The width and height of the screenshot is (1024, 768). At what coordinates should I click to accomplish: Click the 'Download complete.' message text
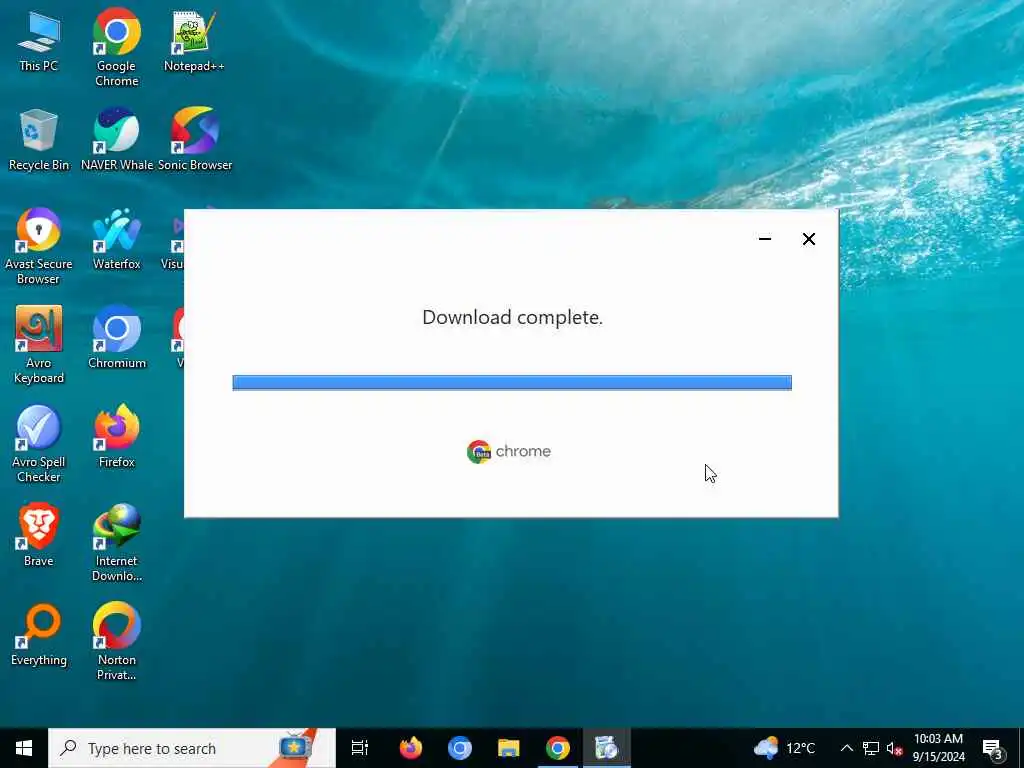pos(513,317)
